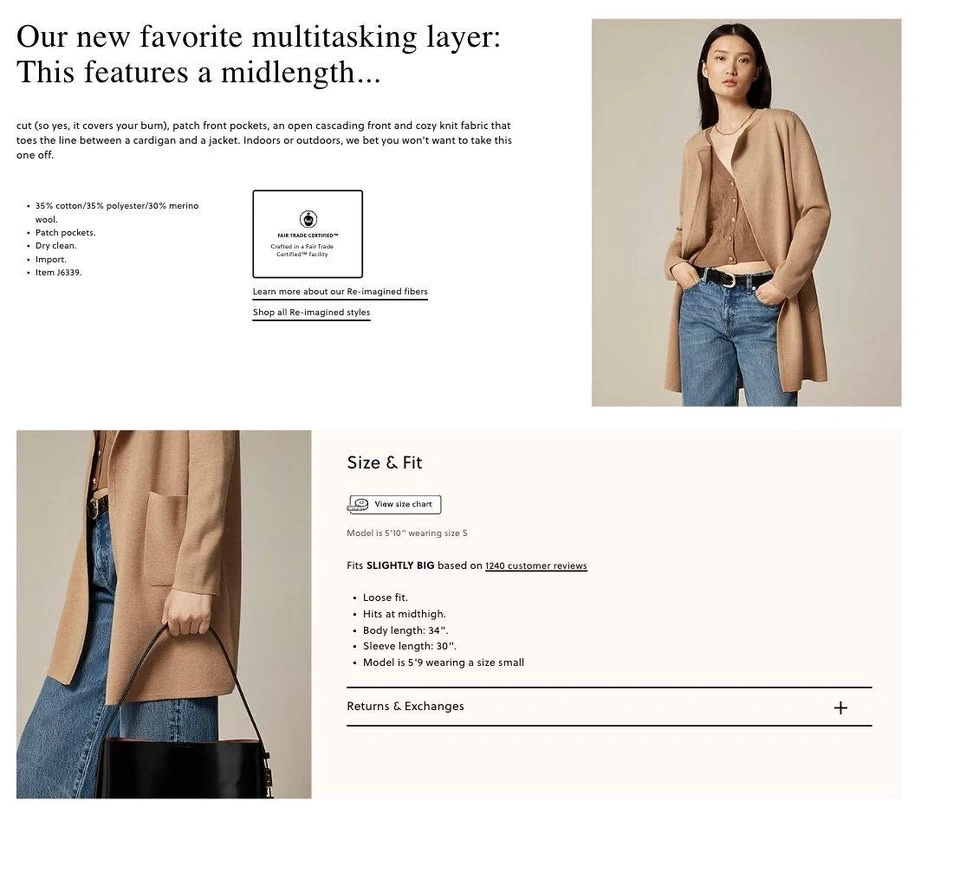Select the photo showing black handbag

[163, 614]
